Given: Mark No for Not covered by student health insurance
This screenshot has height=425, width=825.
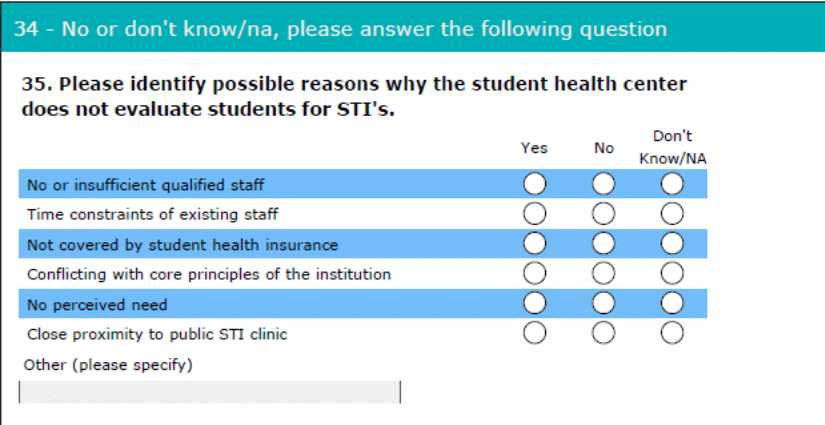Looking at the screenshot, I should 603,244.
